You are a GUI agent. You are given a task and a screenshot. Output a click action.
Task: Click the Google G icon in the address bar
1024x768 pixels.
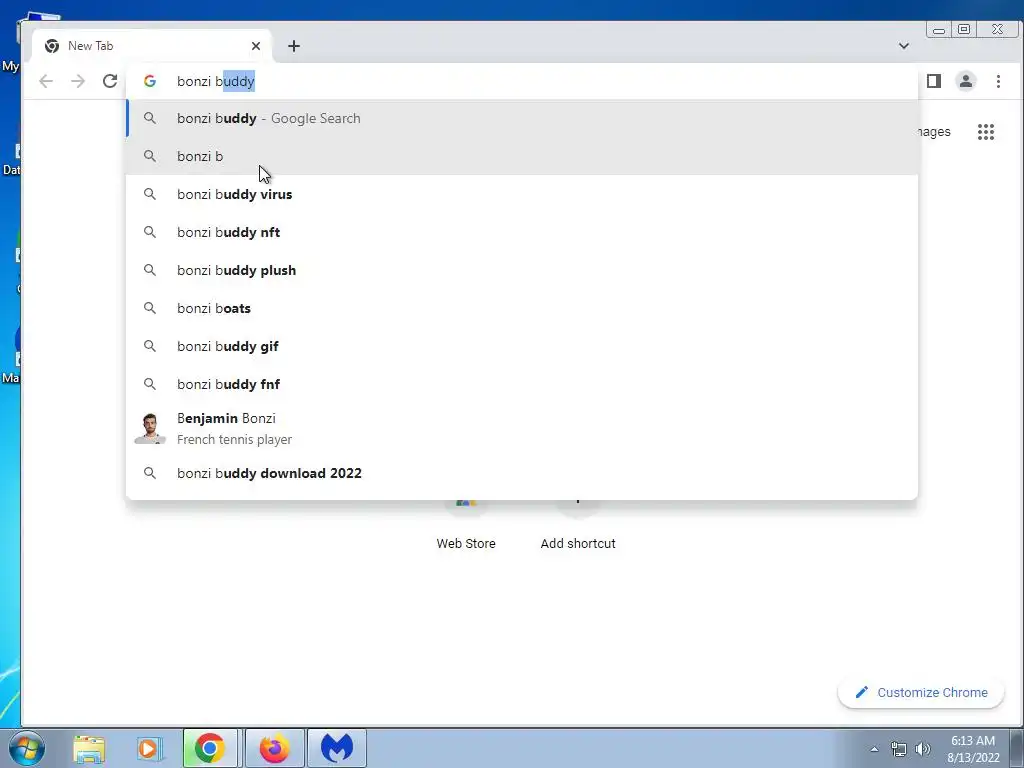point(150,81)
